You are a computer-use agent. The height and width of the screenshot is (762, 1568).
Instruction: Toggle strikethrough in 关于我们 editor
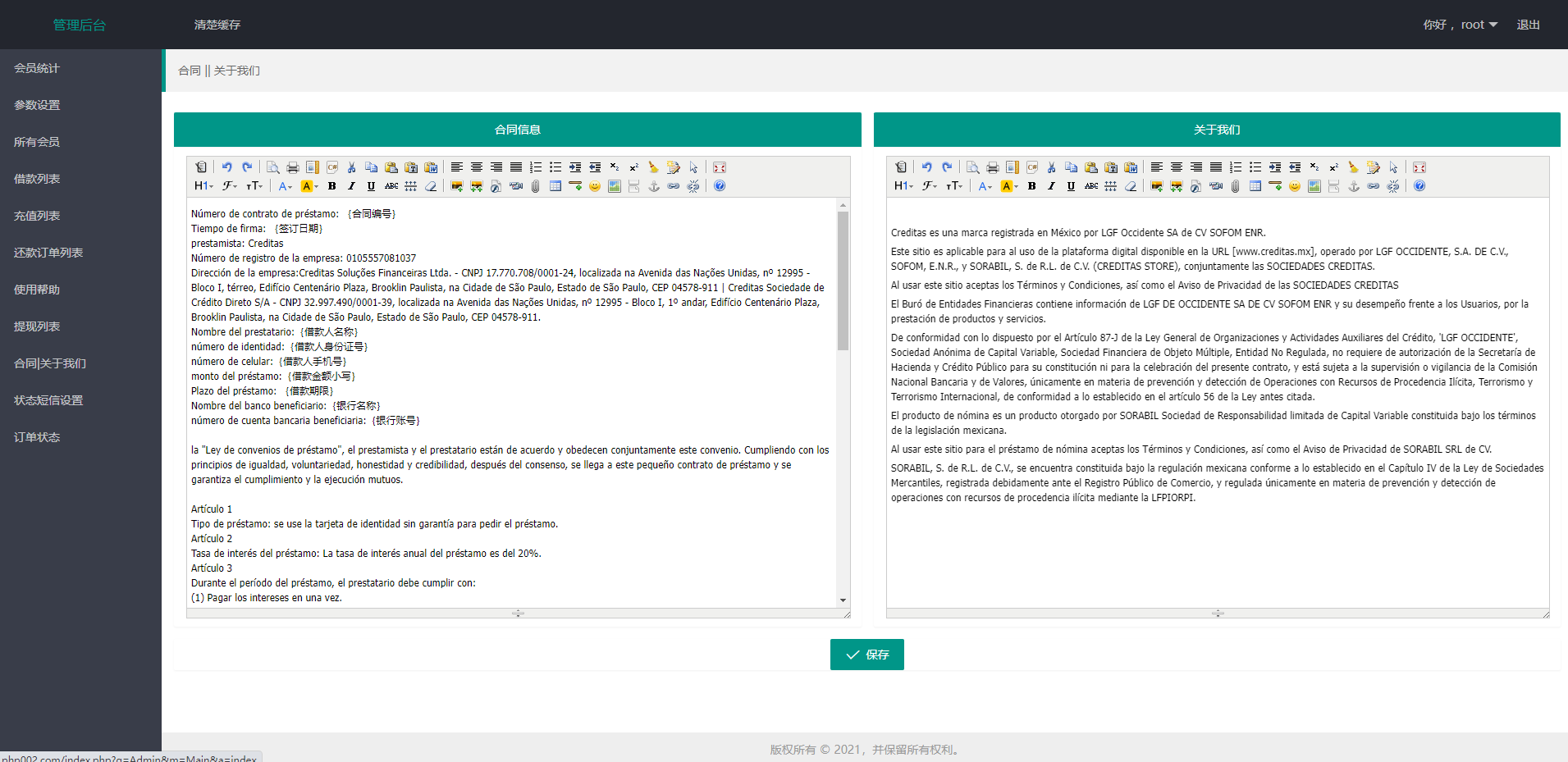(x=1091, y=186)
